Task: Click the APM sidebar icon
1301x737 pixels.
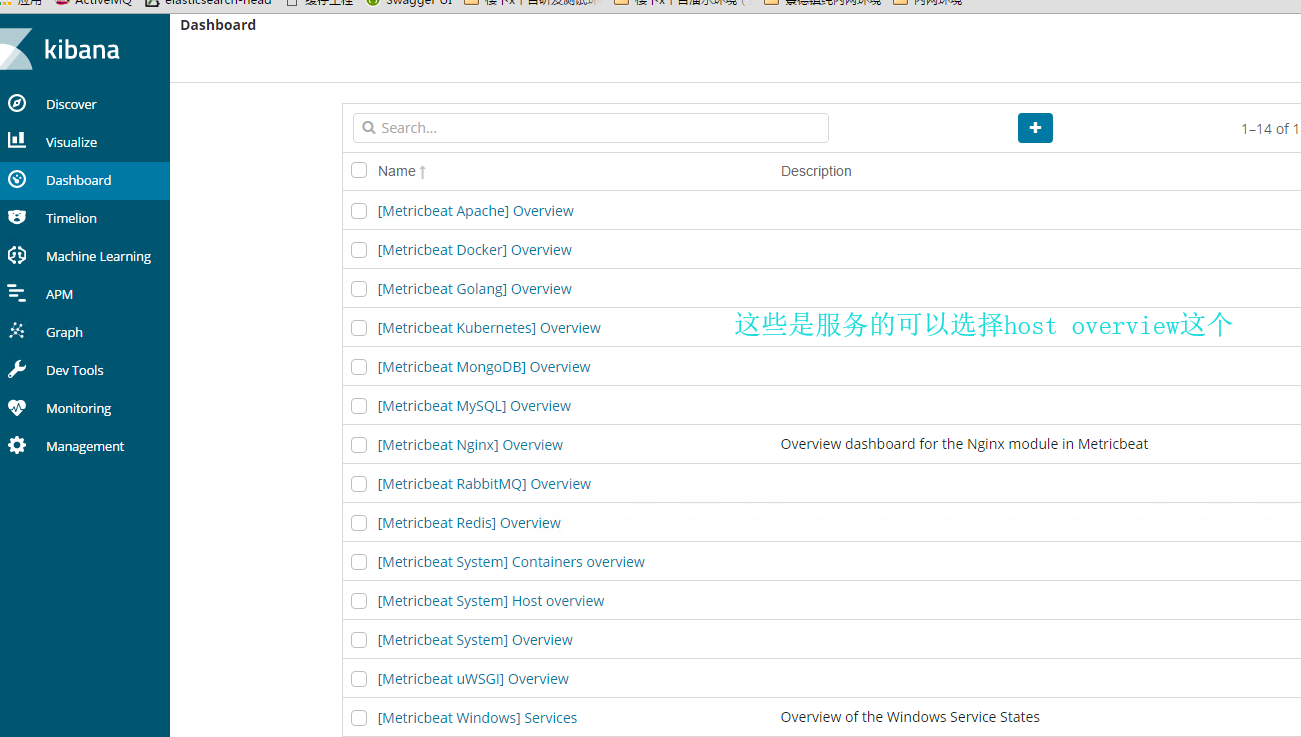Action: (x=17, y=293)
